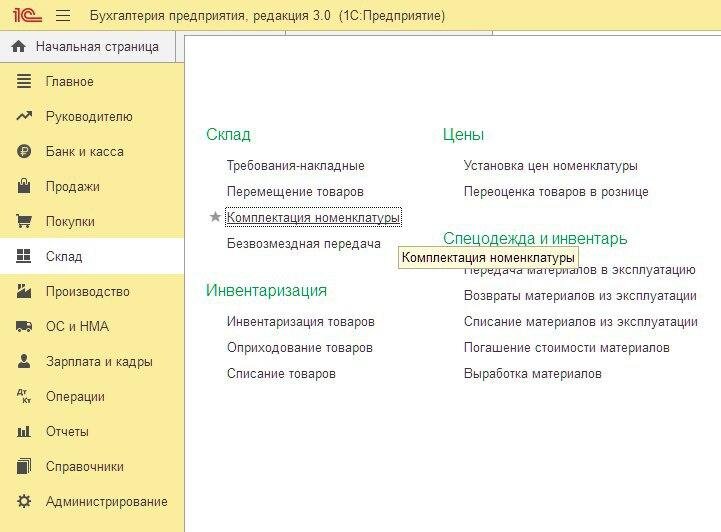
Task: Open the Отчеты section
Action: pyautogui.click(x=67, y=431)
